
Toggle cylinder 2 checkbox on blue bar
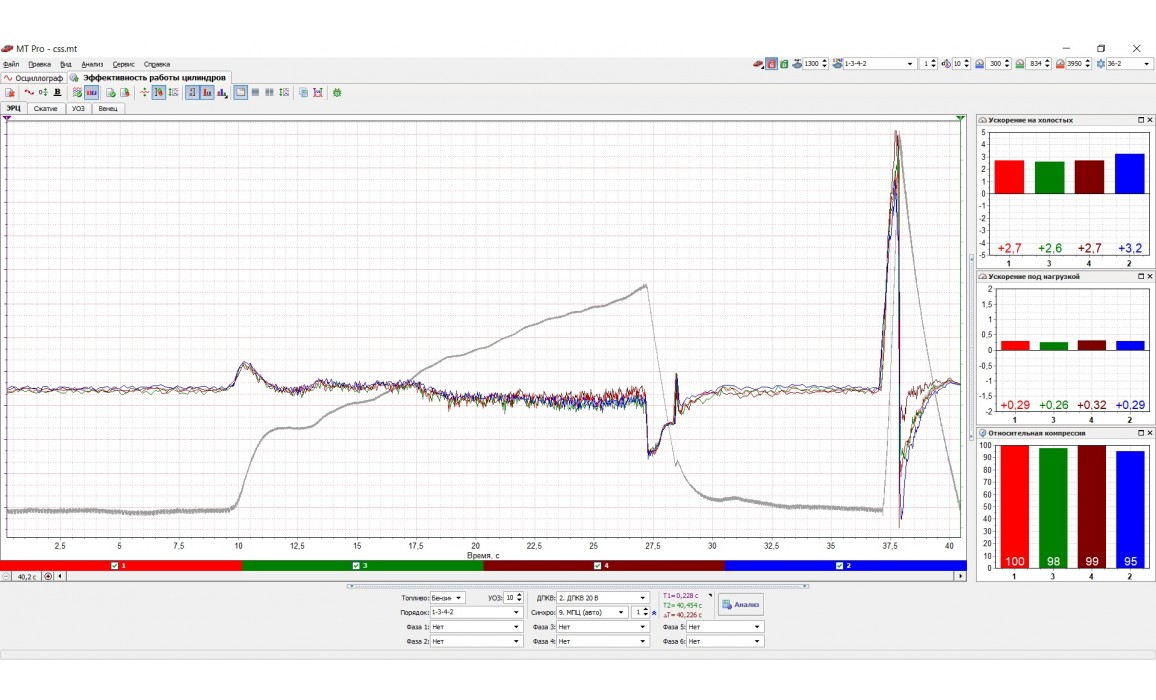pyautogui.click(x=840, y=566)
